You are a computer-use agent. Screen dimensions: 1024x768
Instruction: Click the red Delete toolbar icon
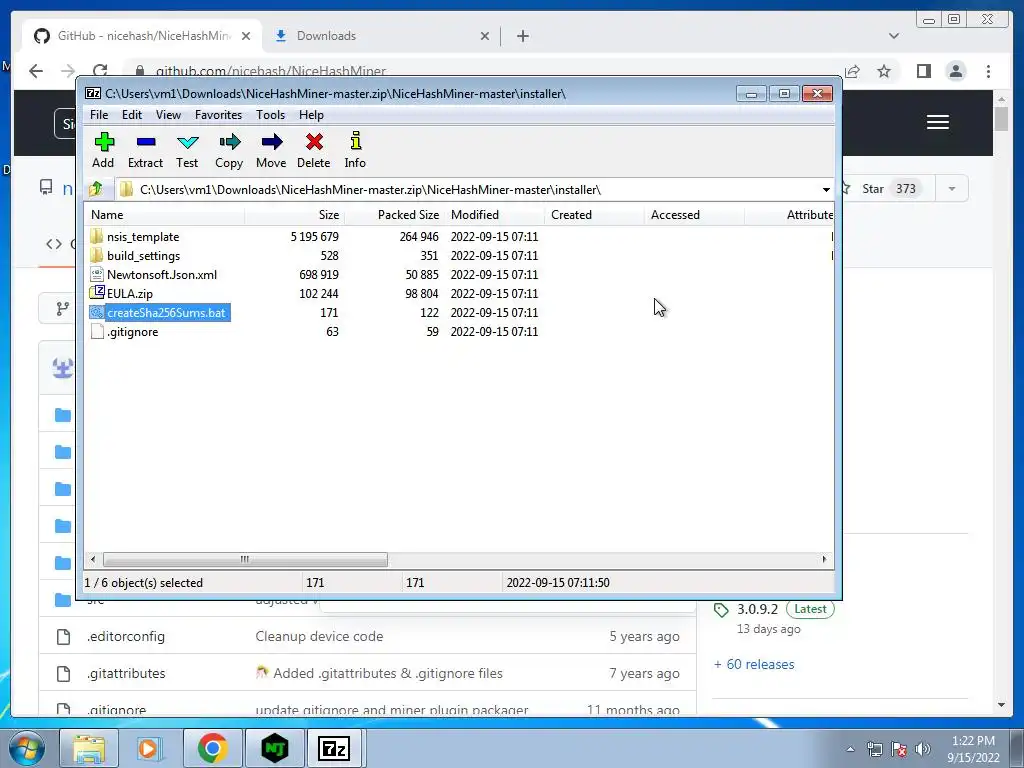coord(313,150)
